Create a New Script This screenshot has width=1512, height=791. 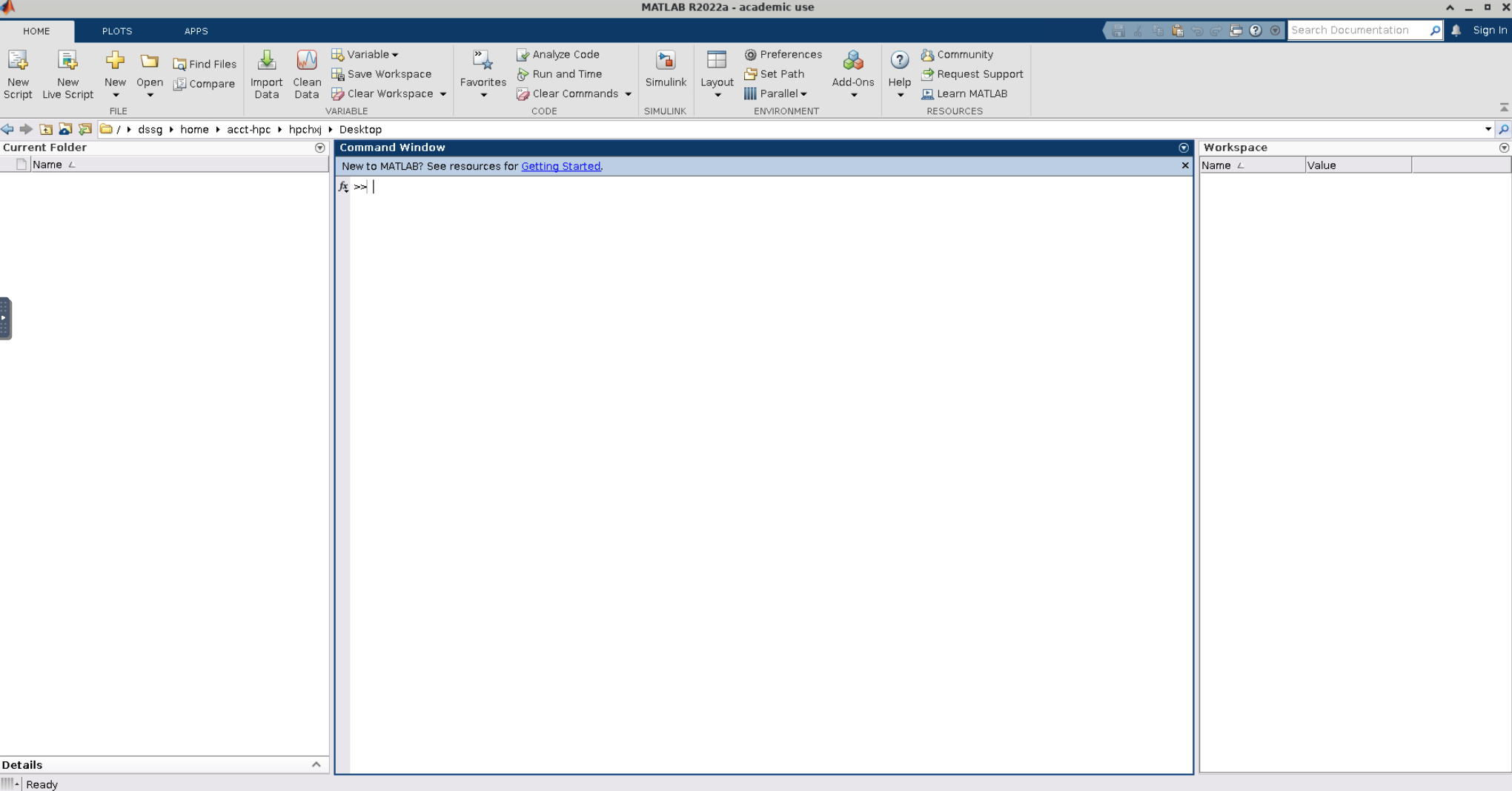(x=18, y=74)
